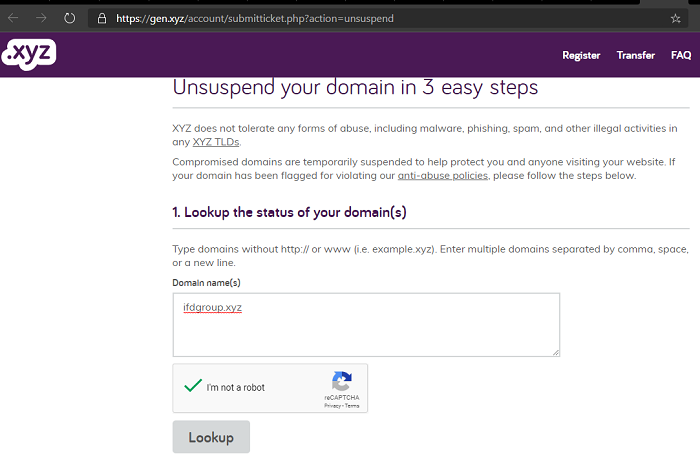Open the Transfer menu item
This screenshot has width=700, height=454.
tap(635, 55)
